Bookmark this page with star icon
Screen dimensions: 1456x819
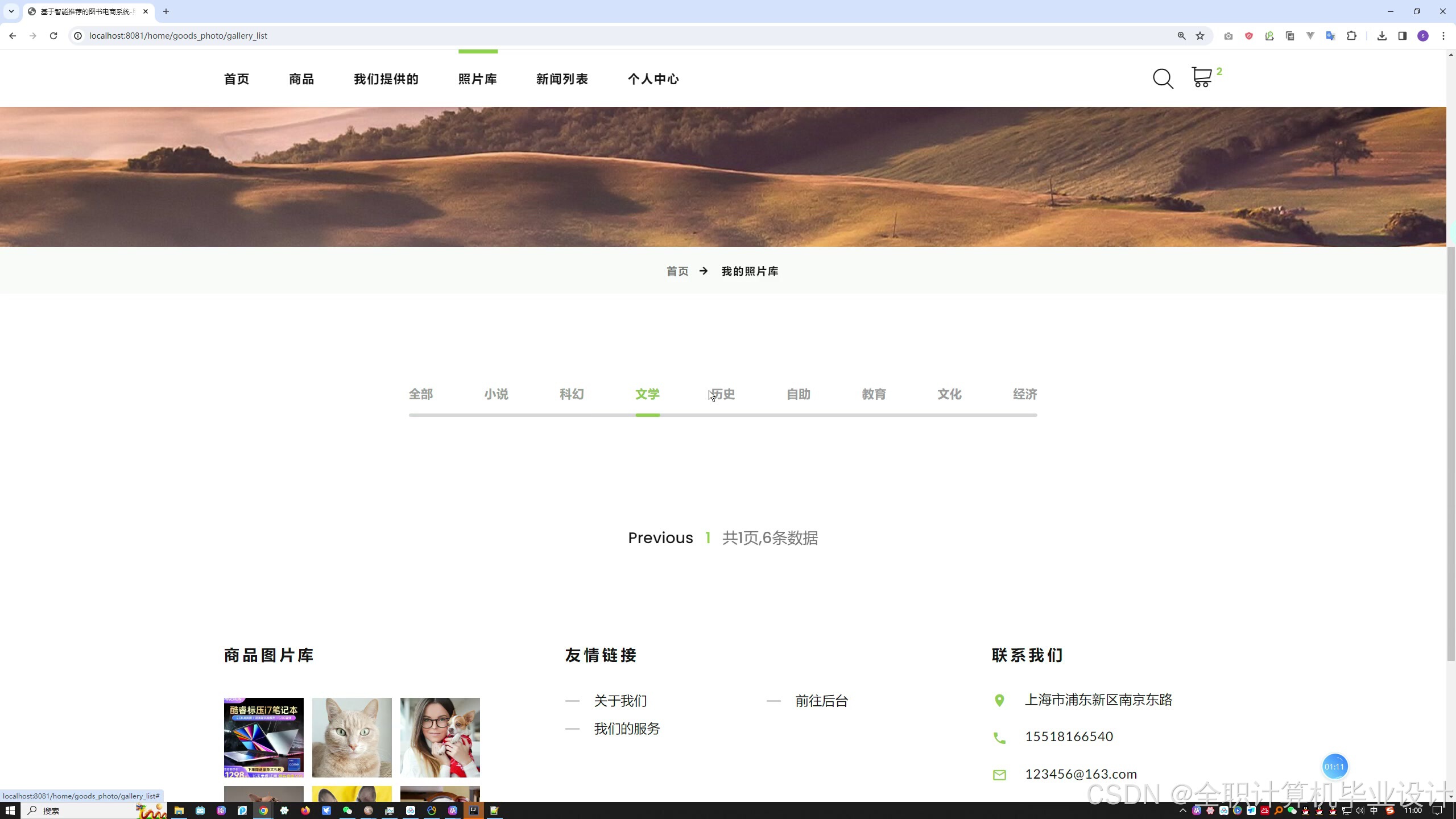point(1200,36)
